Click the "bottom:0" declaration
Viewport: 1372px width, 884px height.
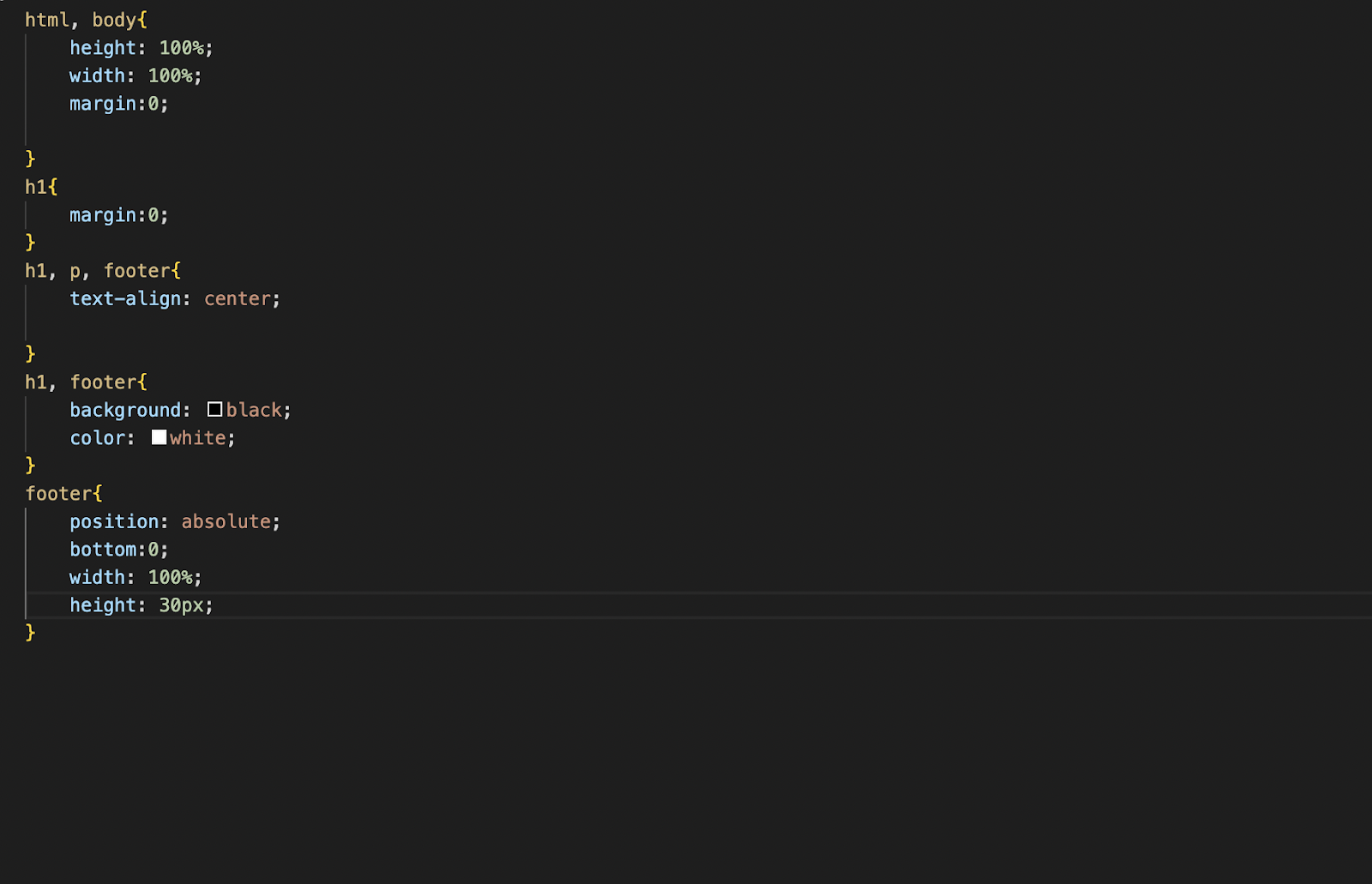(118, 550)
